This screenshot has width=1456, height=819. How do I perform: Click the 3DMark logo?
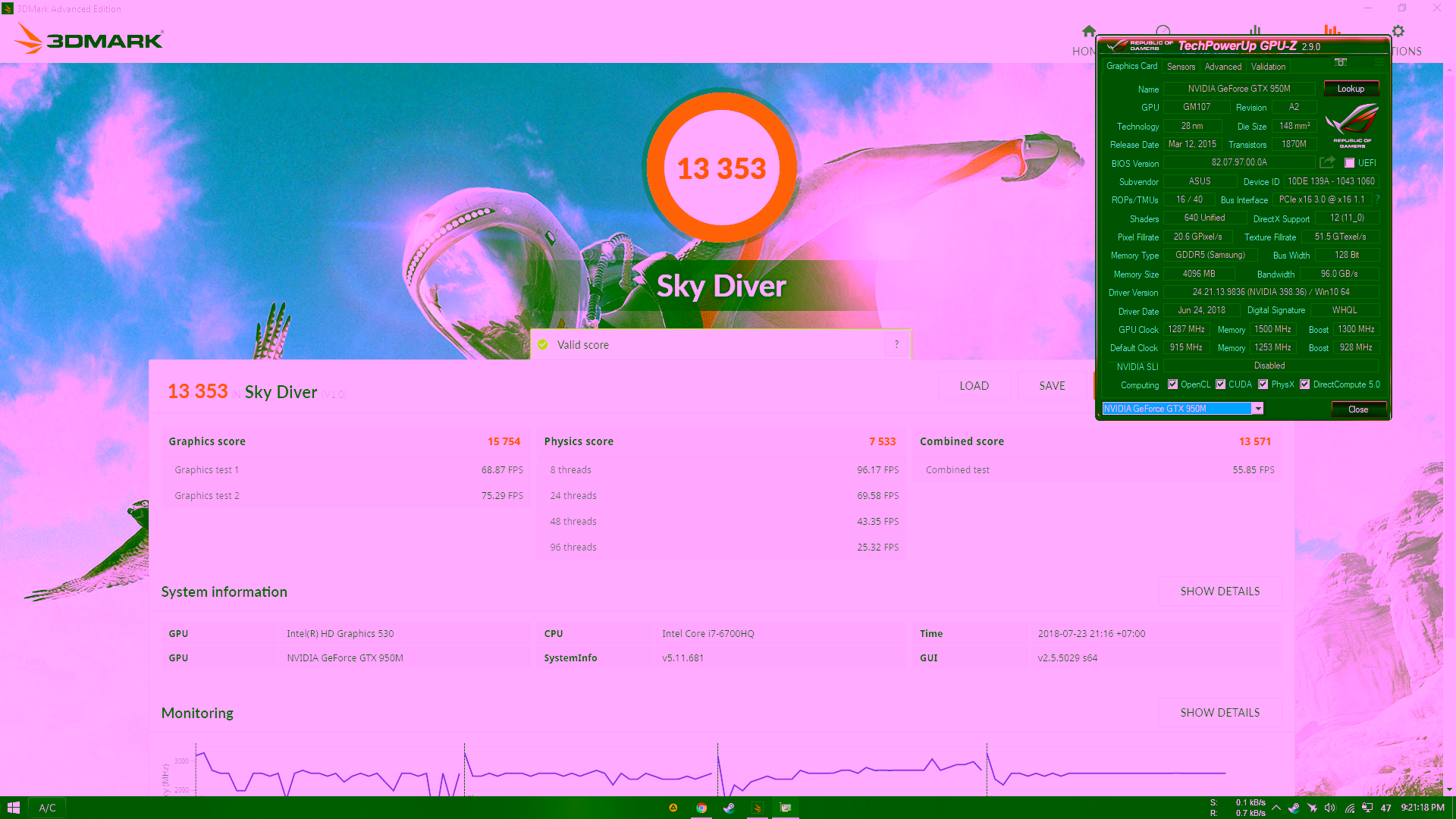89,38
